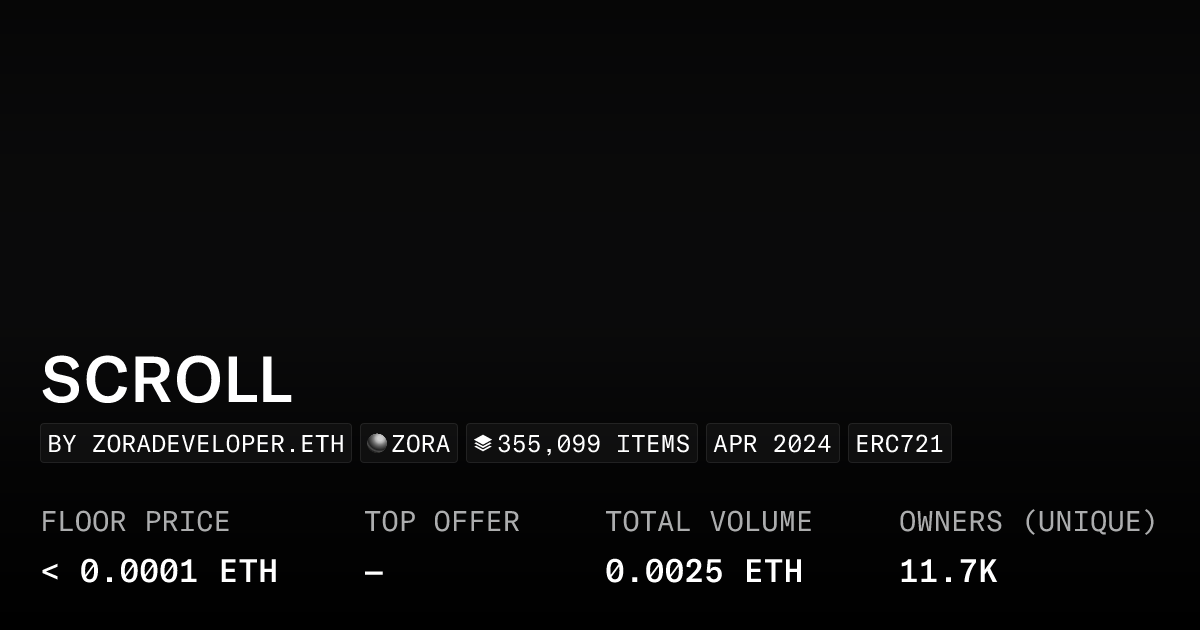
Task: Click the dash under Top Offer
Action: 374,573
